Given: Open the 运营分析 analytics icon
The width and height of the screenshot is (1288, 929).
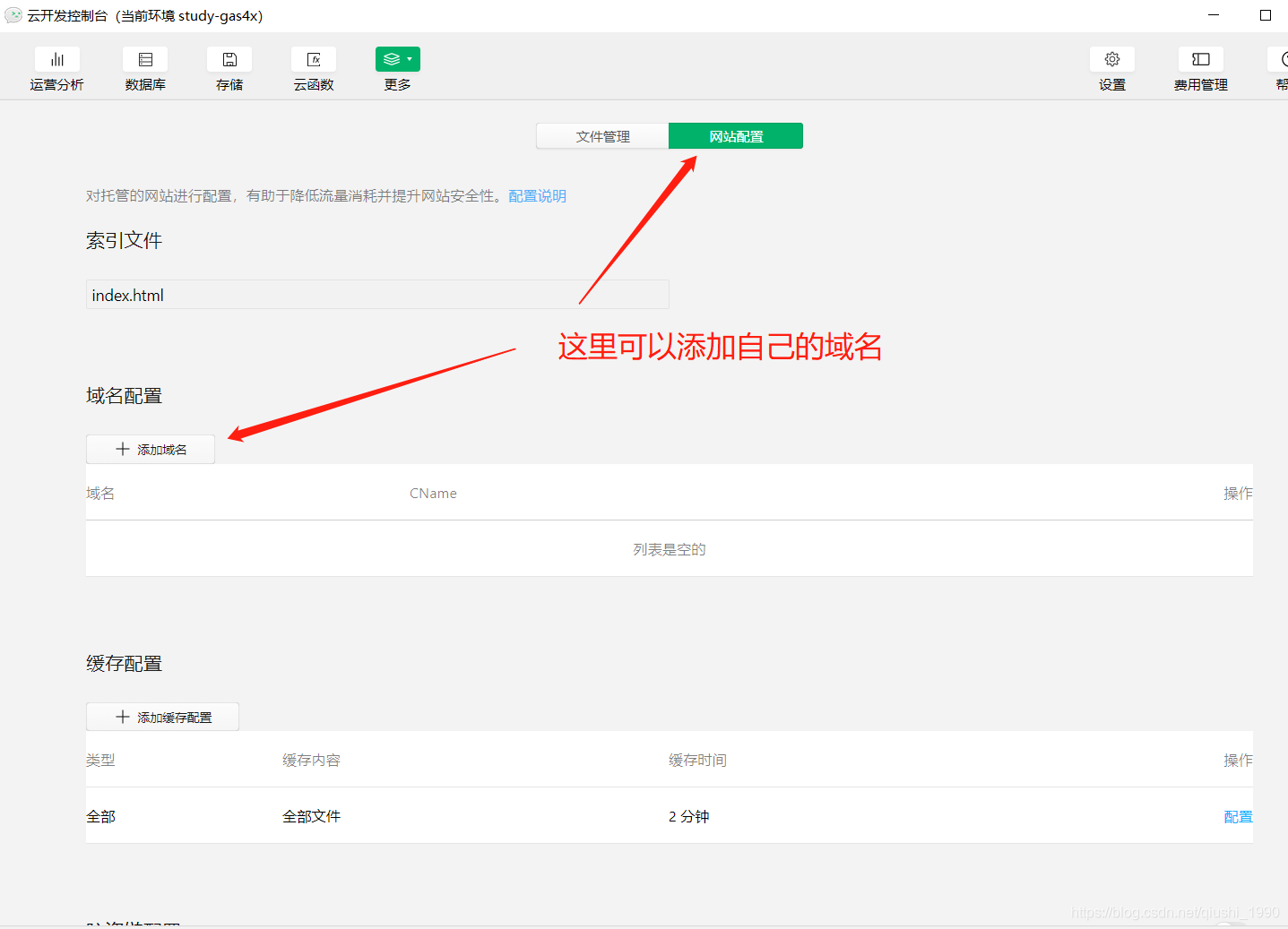Looking at the screenshot, I should pyautogui.click(x=56, y=59).
